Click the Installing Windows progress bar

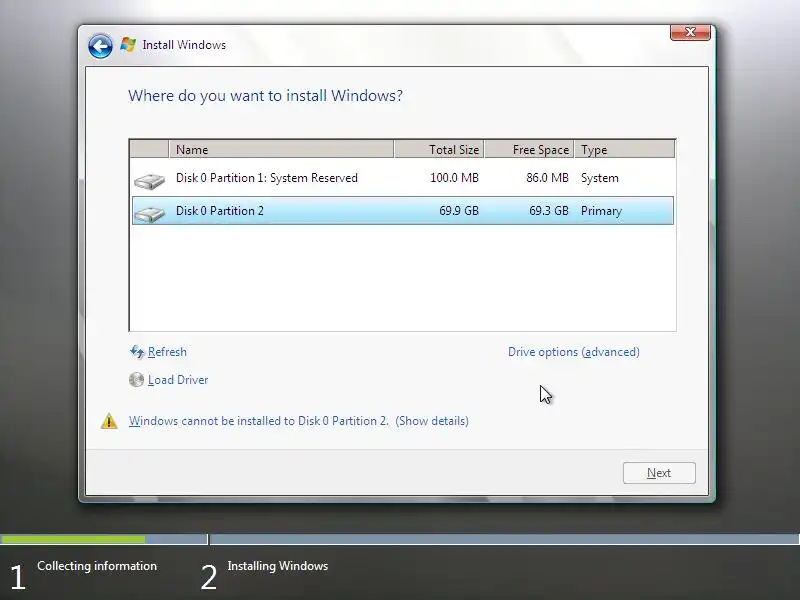pyautogui.click(x=505, y=539)
